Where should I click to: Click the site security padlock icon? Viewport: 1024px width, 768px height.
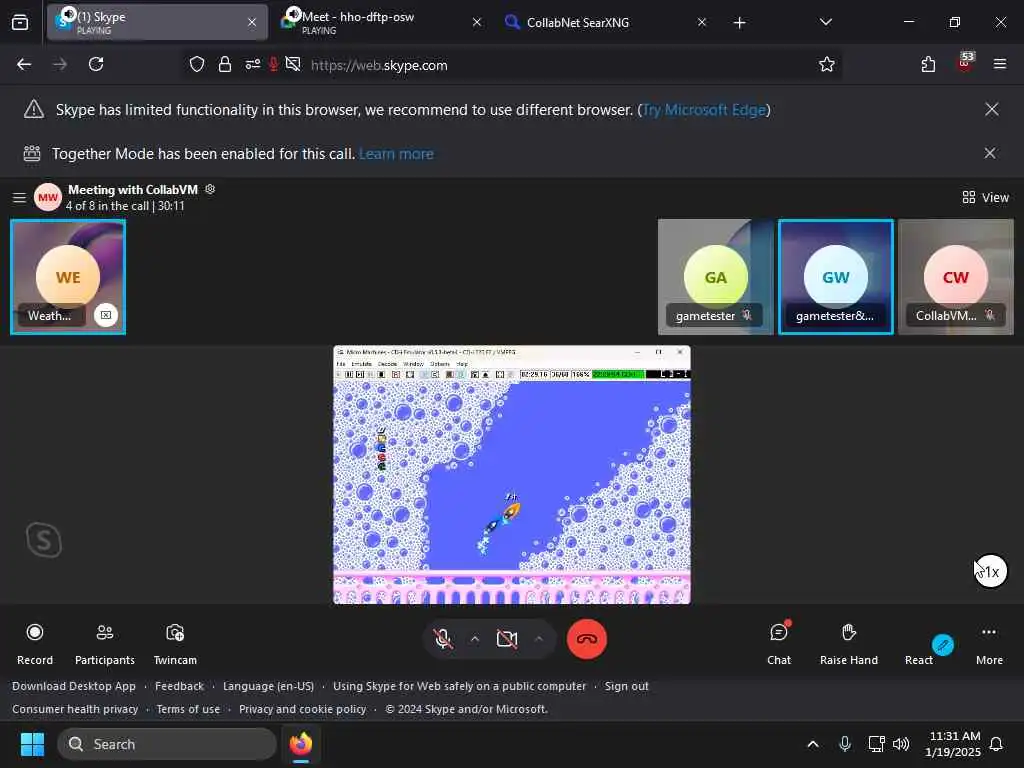click(x=225, y=64)
